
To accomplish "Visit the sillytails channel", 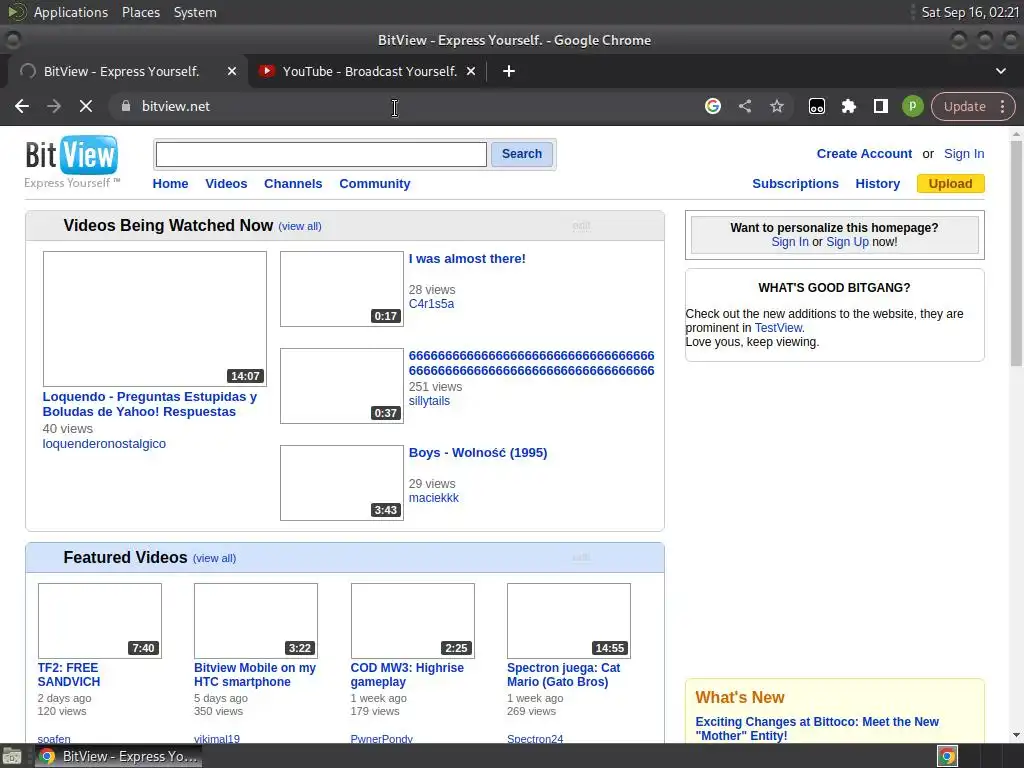I will [x=429, y=401].
